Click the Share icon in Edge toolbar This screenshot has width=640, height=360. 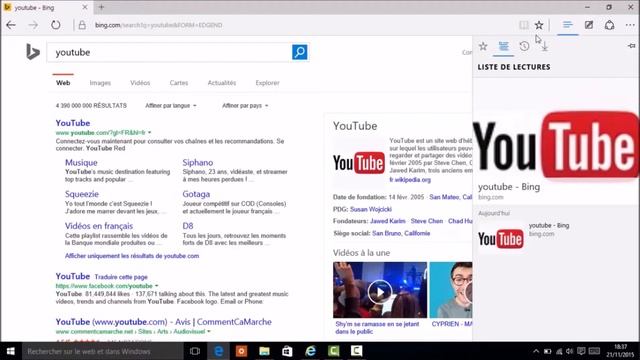(x=609, y=25)
